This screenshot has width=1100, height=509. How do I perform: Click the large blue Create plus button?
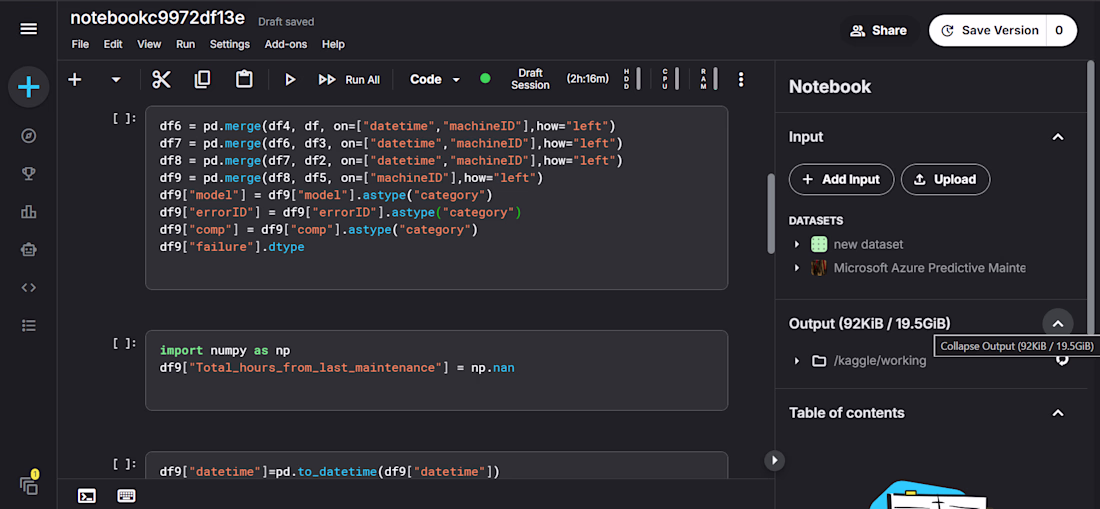pos(29,88)
